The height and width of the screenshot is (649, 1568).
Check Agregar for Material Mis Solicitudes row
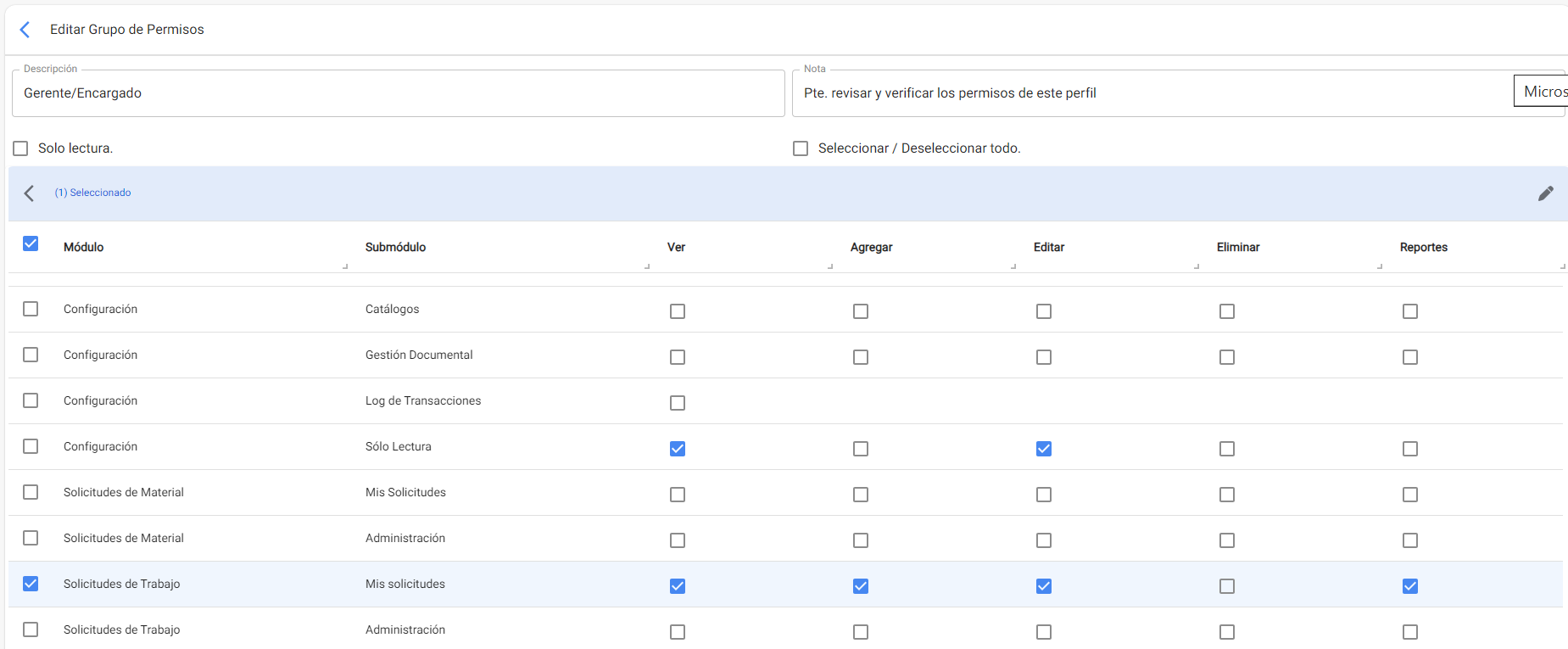pyautogui.click(x=861, y=495)
